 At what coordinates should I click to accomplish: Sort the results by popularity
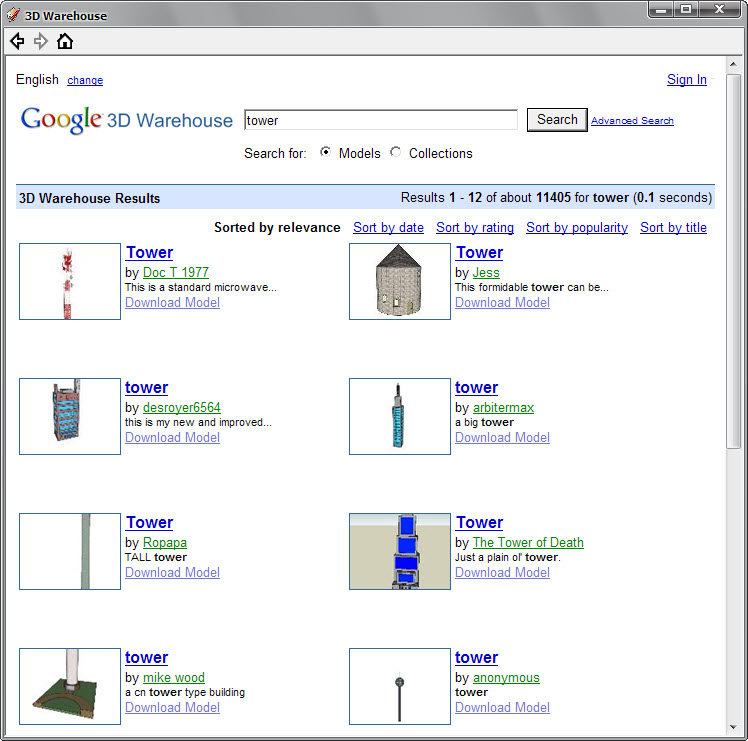point(577,228)
